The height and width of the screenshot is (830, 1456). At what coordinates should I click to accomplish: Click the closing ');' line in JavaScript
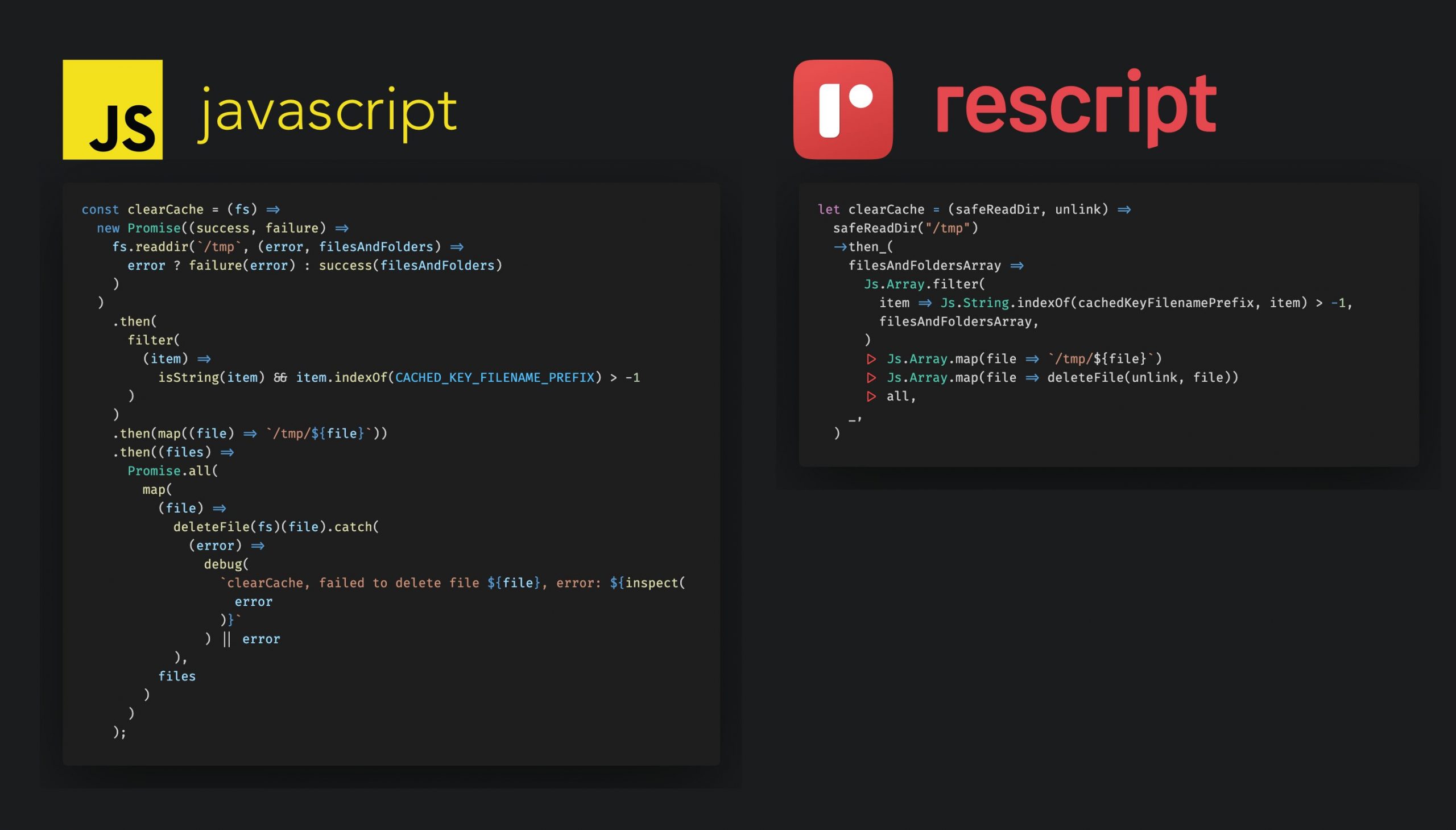119,732
